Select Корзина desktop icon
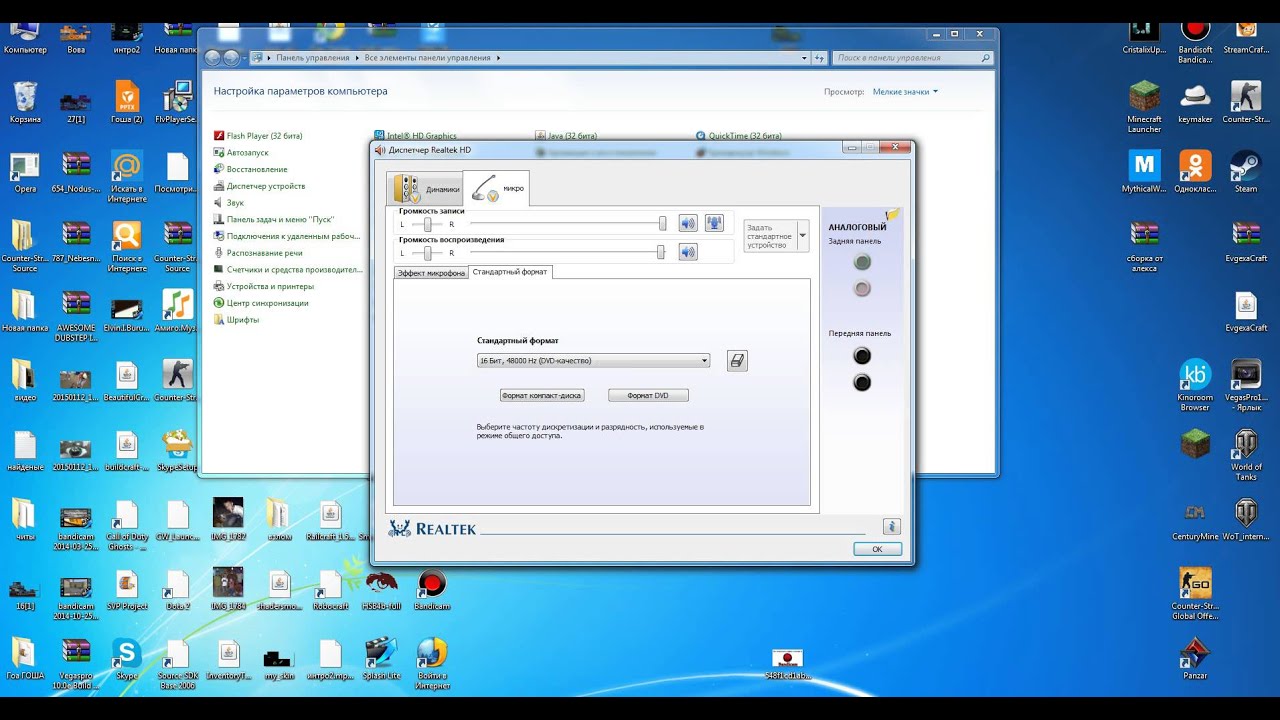 [x=25, y=103]
